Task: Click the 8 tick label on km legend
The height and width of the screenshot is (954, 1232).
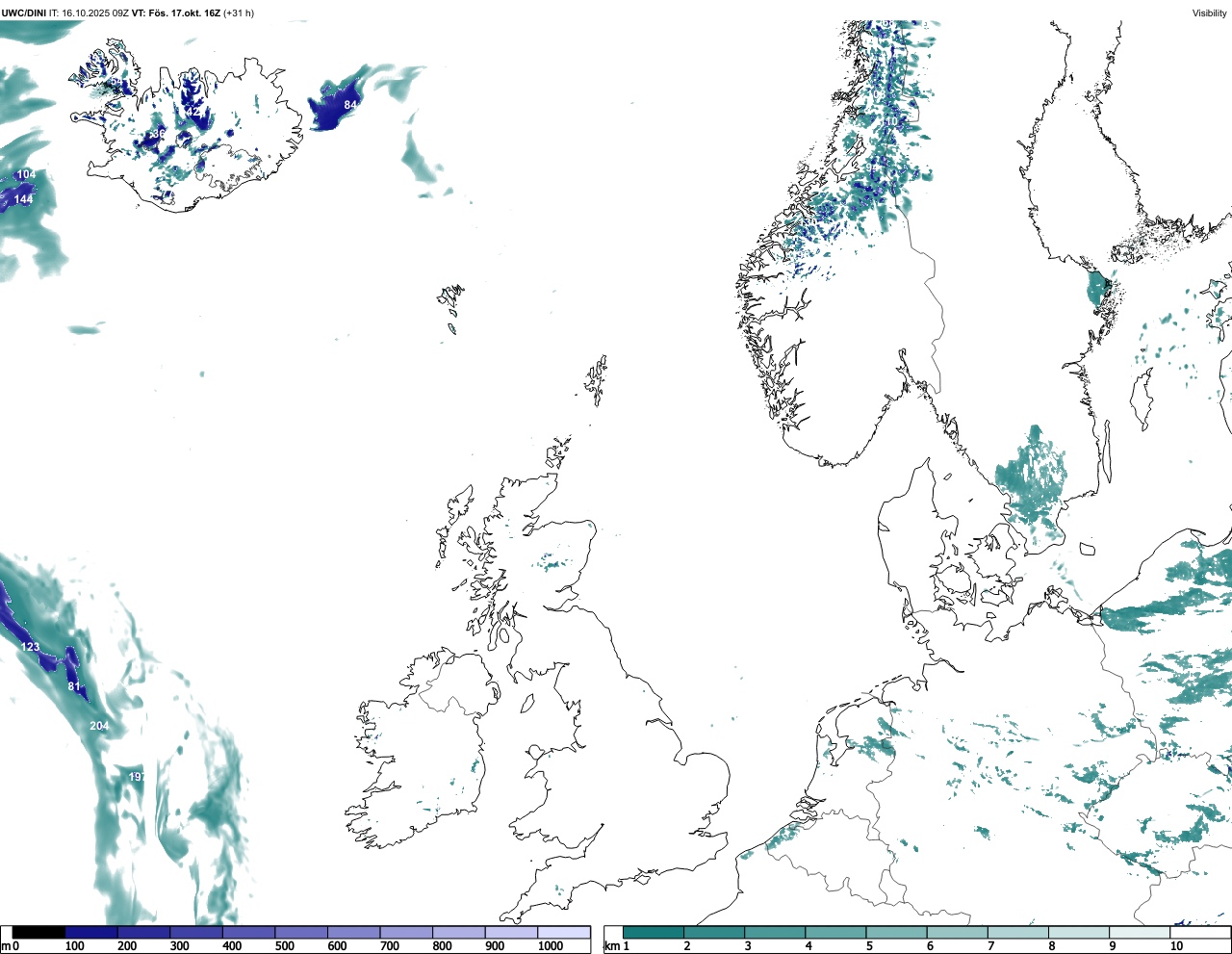Action: pyautogui.click(x=1051, y=946)
